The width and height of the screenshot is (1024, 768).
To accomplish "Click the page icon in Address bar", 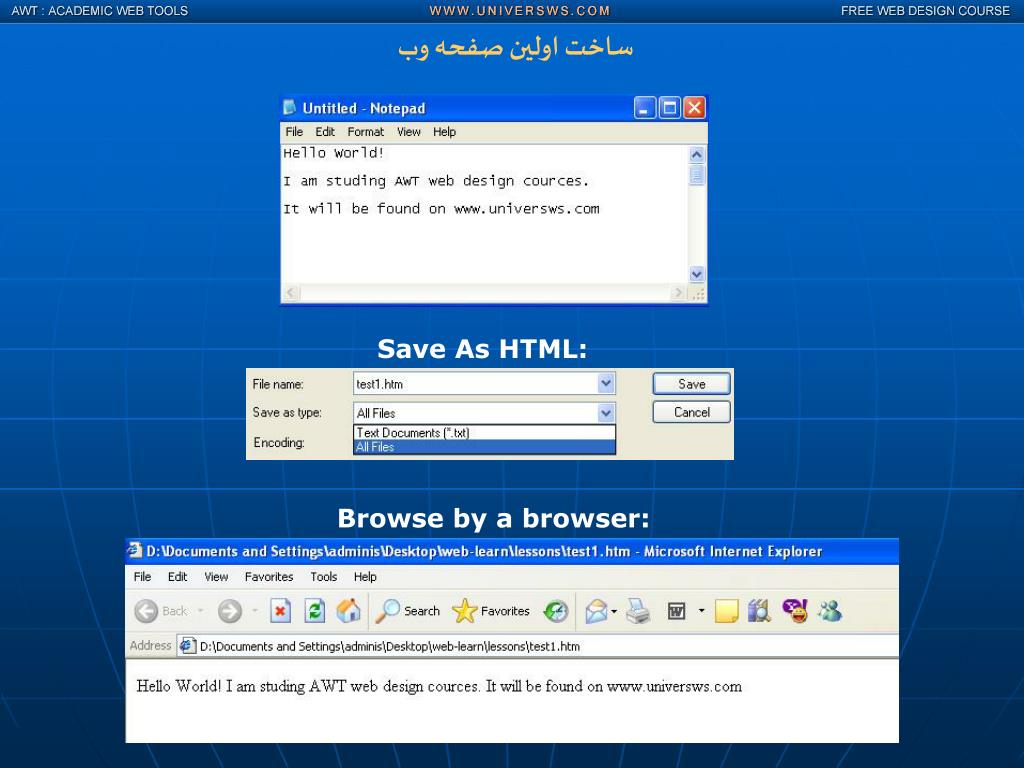I will coord(187,646).
